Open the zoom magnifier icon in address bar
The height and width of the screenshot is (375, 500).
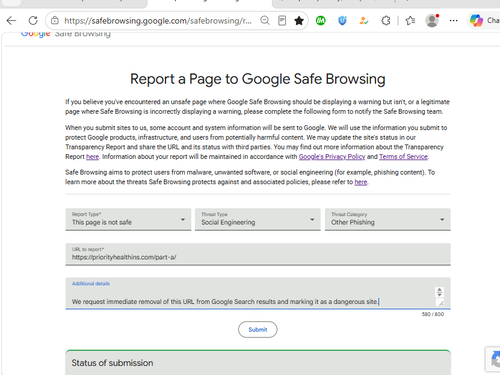coord(265,21)
